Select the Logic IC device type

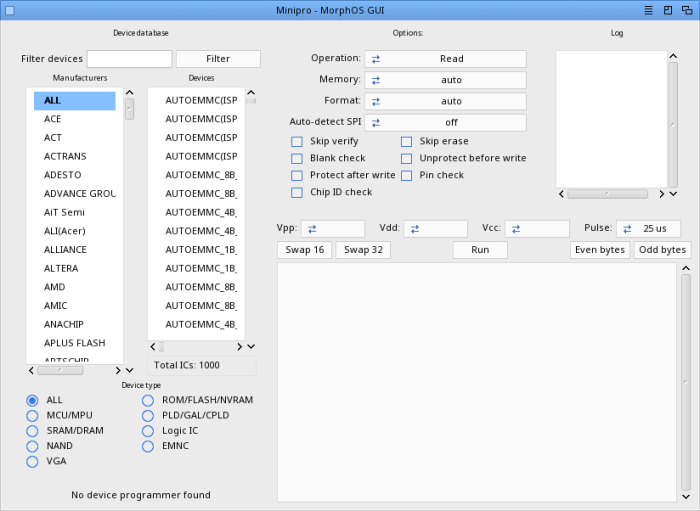click(x=148, y=431)
